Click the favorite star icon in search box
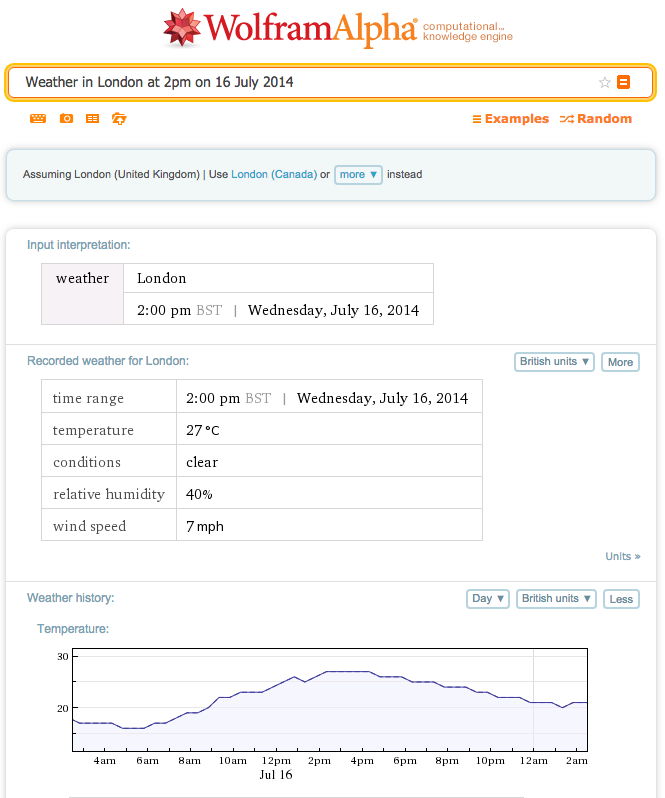 [x=604, y=82]
